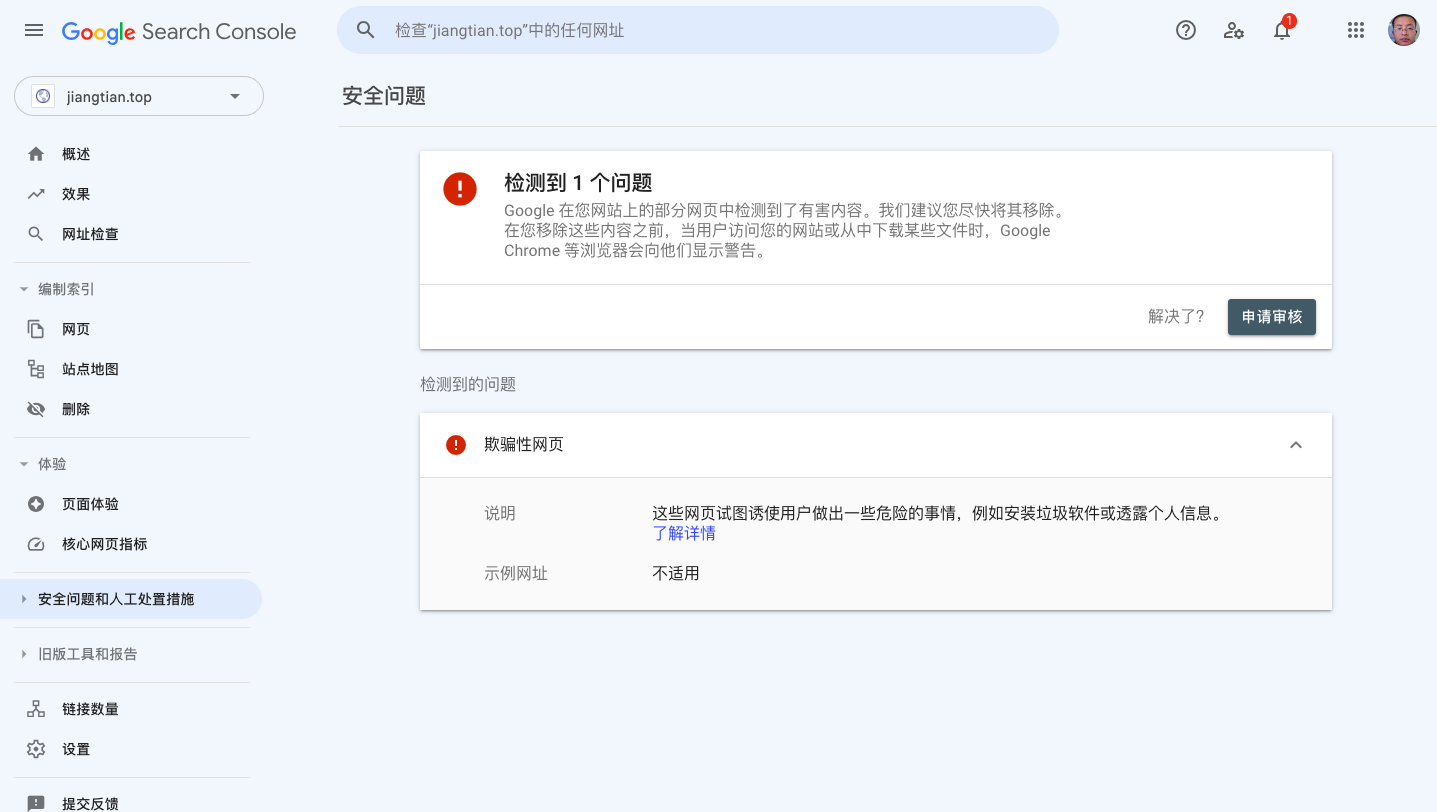Collapse the 欺骗性网页 issue panel chevron
The width and height of the screenshot is (1437, 812).
tap(1296, 445)
